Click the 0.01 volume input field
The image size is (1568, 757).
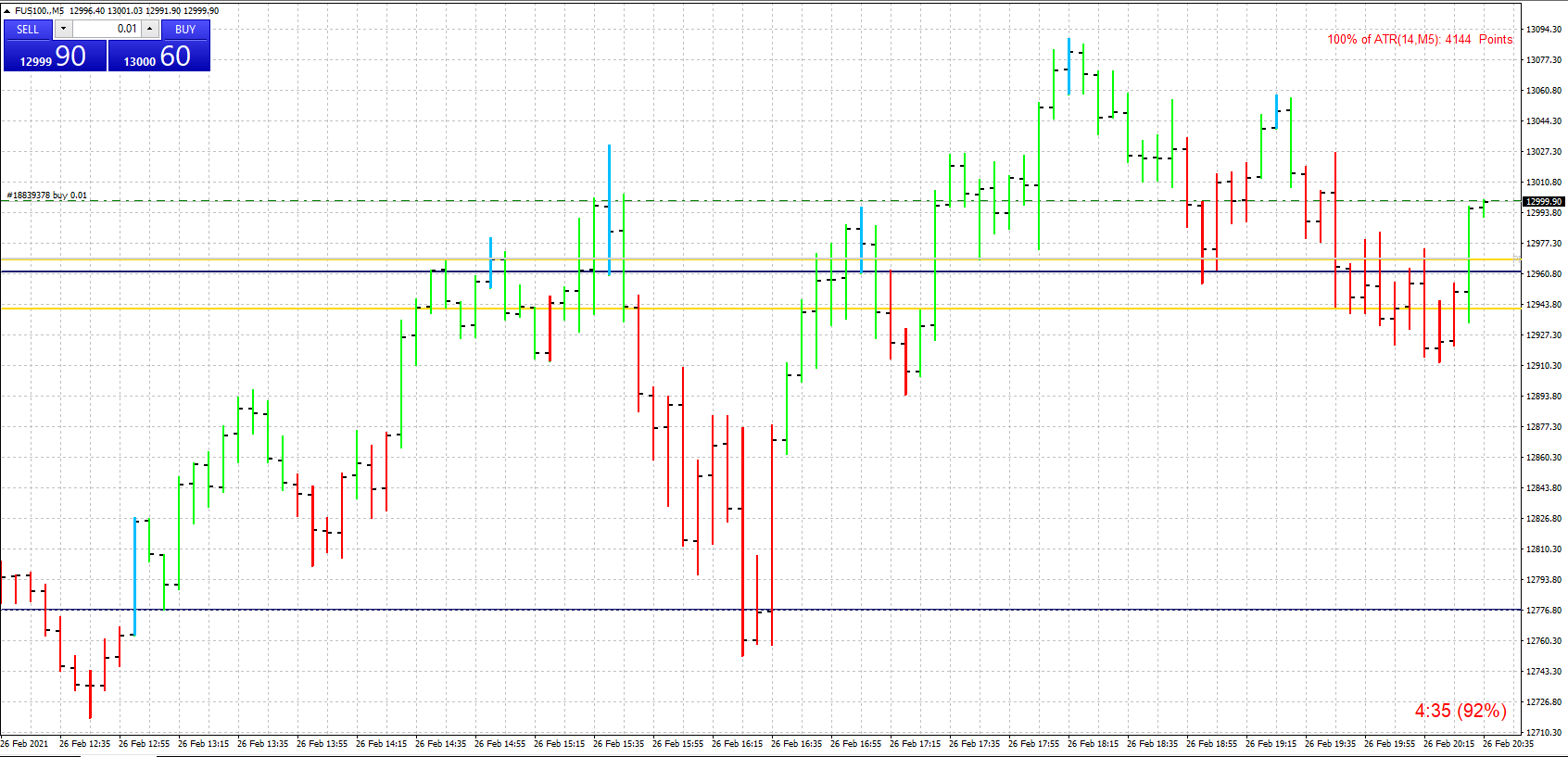(x=107, y=29)
